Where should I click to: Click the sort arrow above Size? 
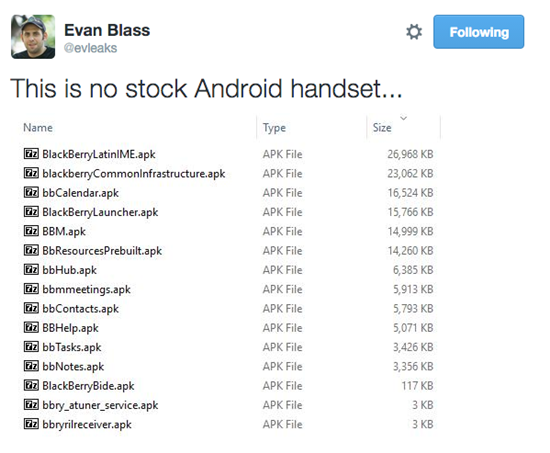click(x=404, y=118)
